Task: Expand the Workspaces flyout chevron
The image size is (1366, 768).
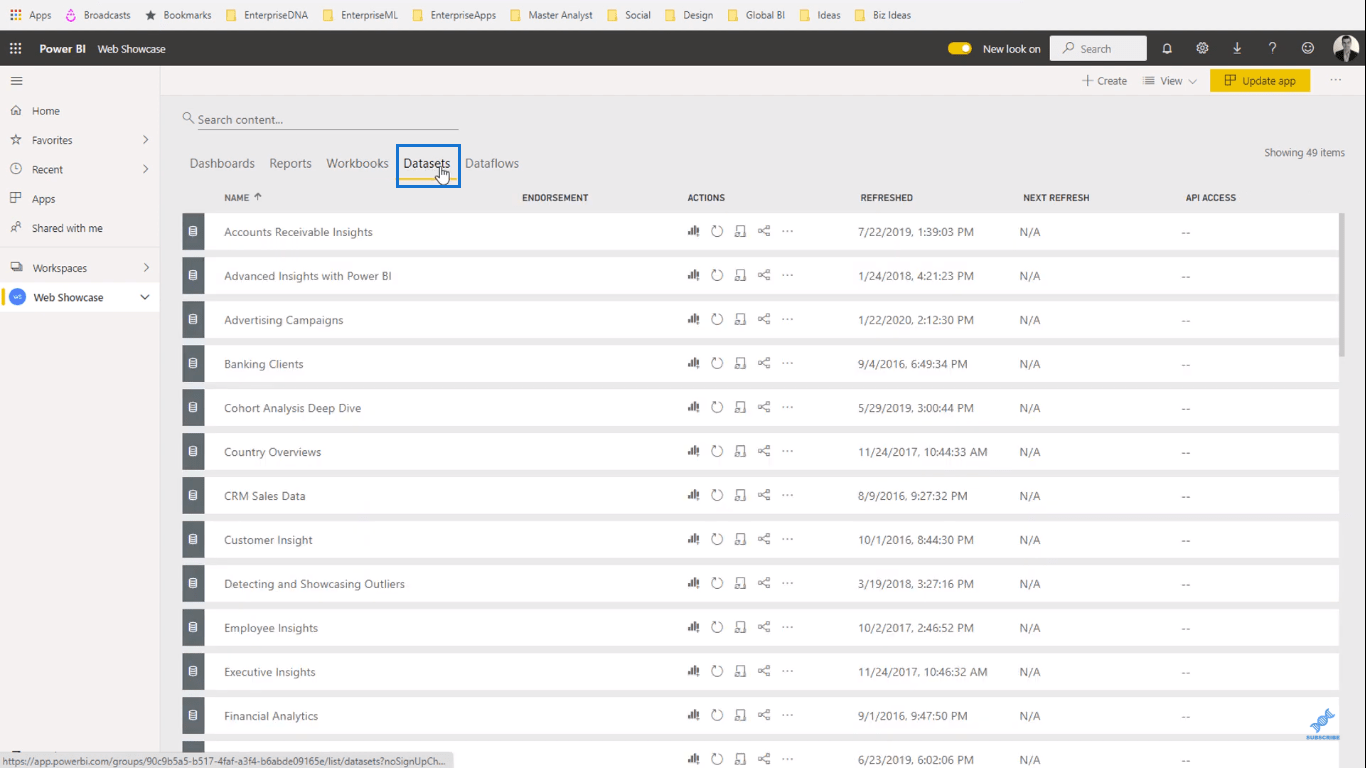Action: pyautogui.click(x=146, y=268)
